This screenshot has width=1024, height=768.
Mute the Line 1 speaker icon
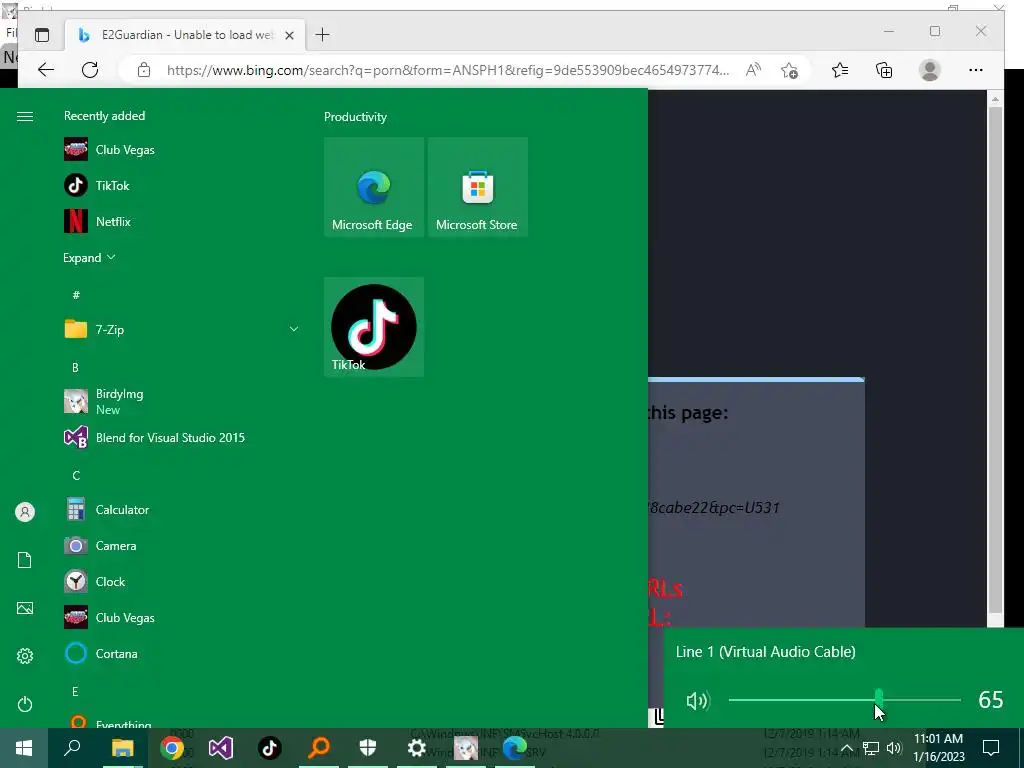[x=697, y=701]
